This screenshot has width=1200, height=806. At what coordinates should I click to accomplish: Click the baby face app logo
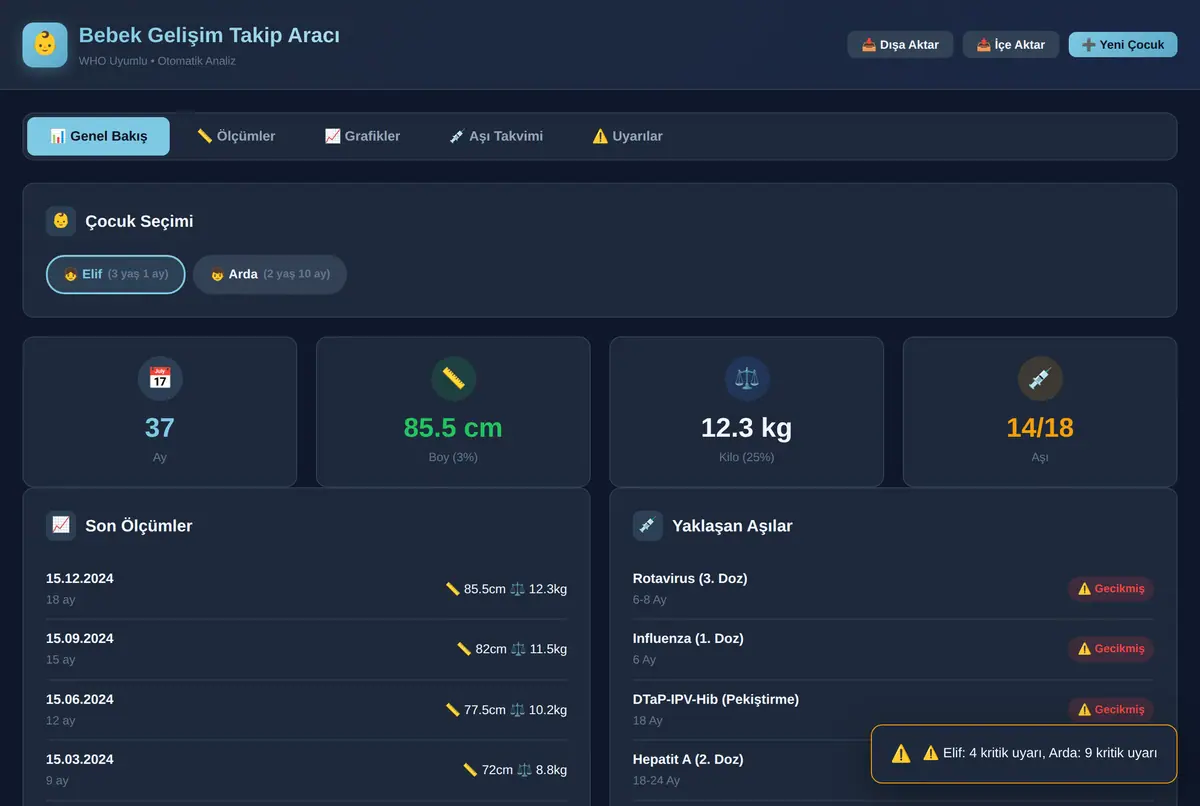[x=45, y=45]
